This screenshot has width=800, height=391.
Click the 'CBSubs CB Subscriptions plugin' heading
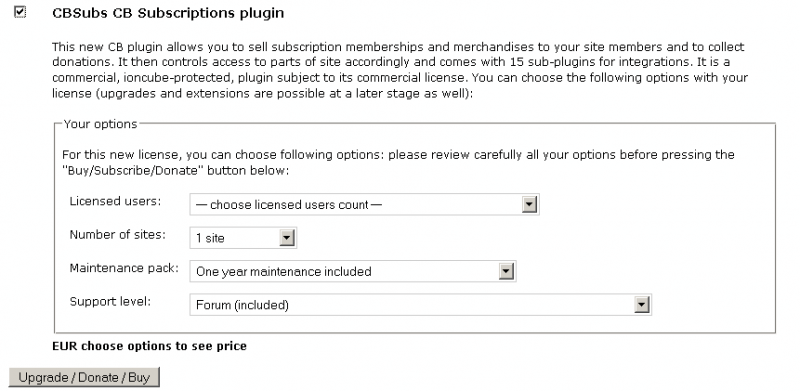168,13
